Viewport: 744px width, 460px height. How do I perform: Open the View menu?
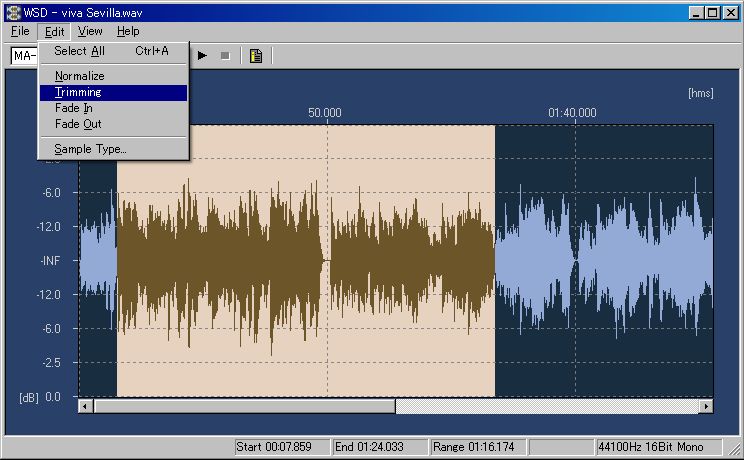(90, 31)
